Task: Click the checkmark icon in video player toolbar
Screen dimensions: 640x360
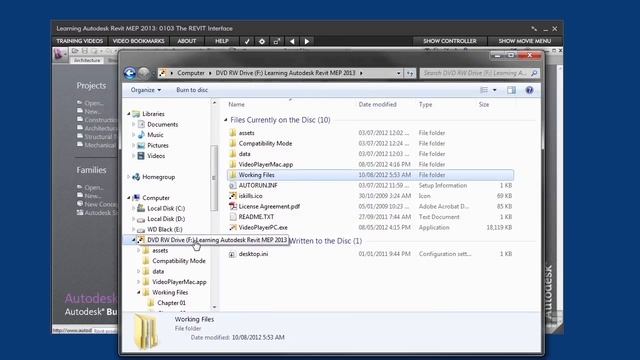Action: [247, 41]
